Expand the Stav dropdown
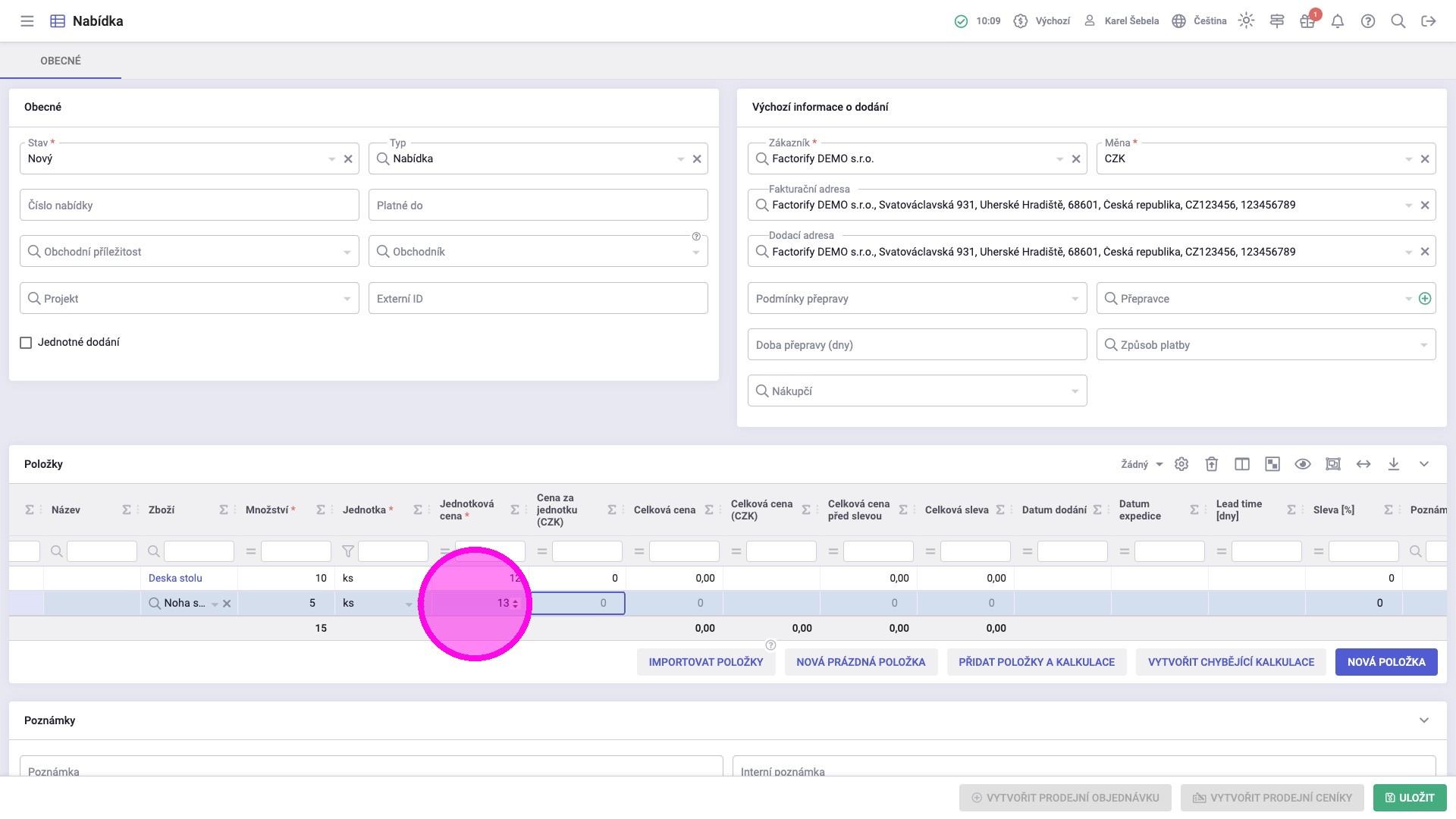Image resolution: width=1456 pixels, height=819 pixels. 331,159
